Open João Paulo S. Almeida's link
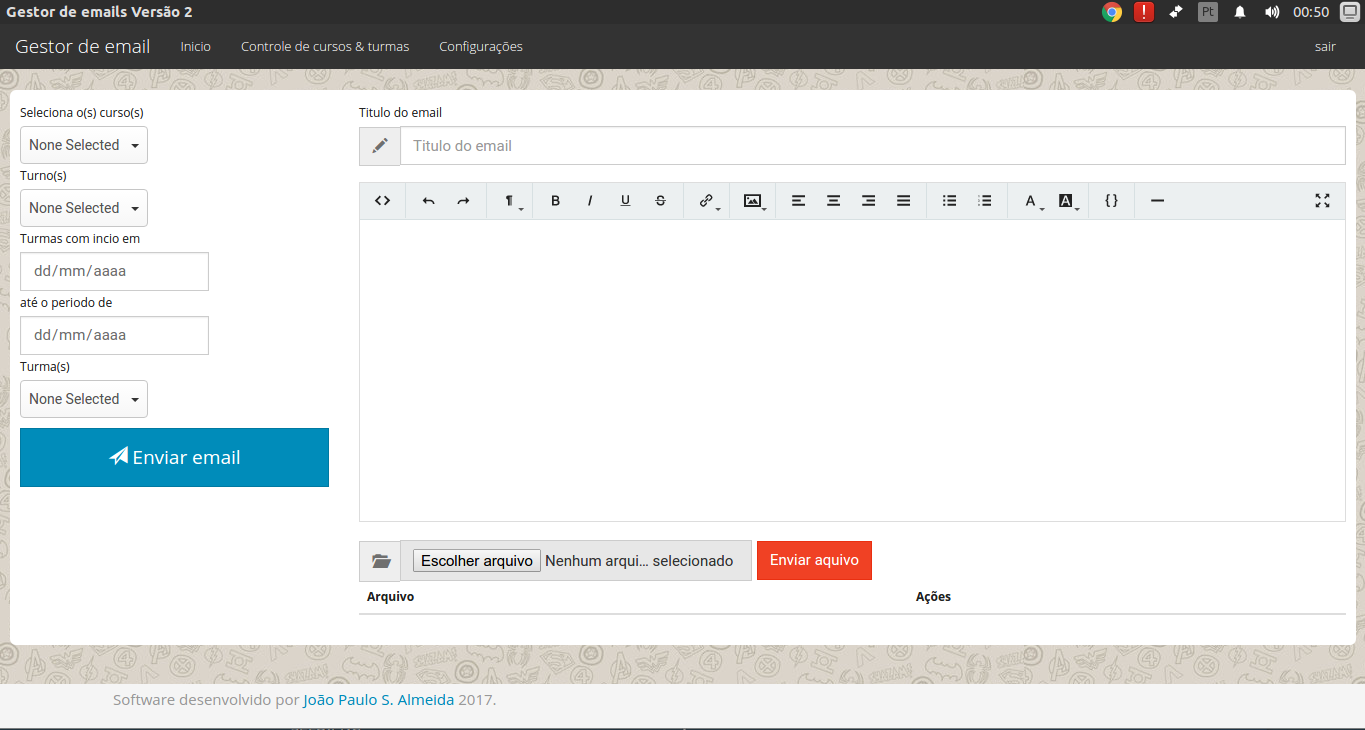1365x730 pixels. (378, 700)
